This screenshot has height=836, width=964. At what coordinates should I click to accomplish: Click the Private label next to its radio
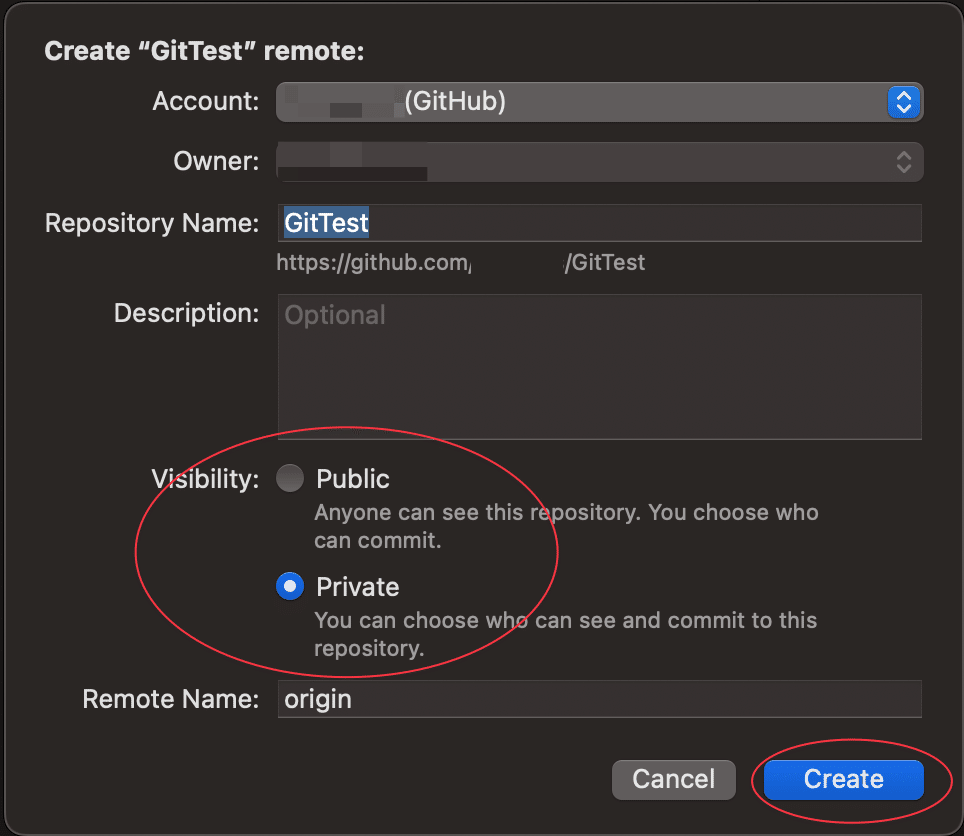coord(358,586)
